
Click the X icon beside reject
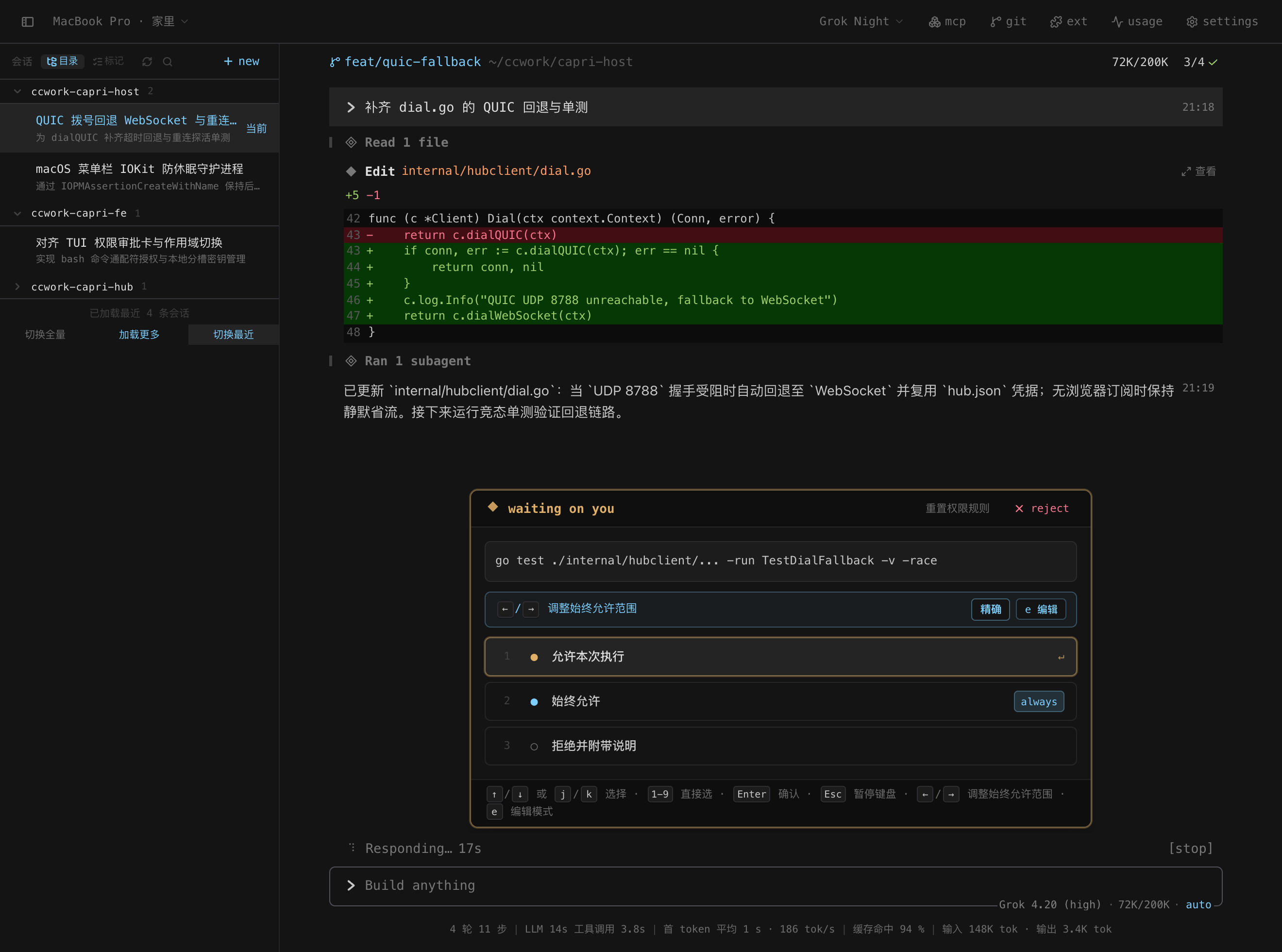point(1019,508)
